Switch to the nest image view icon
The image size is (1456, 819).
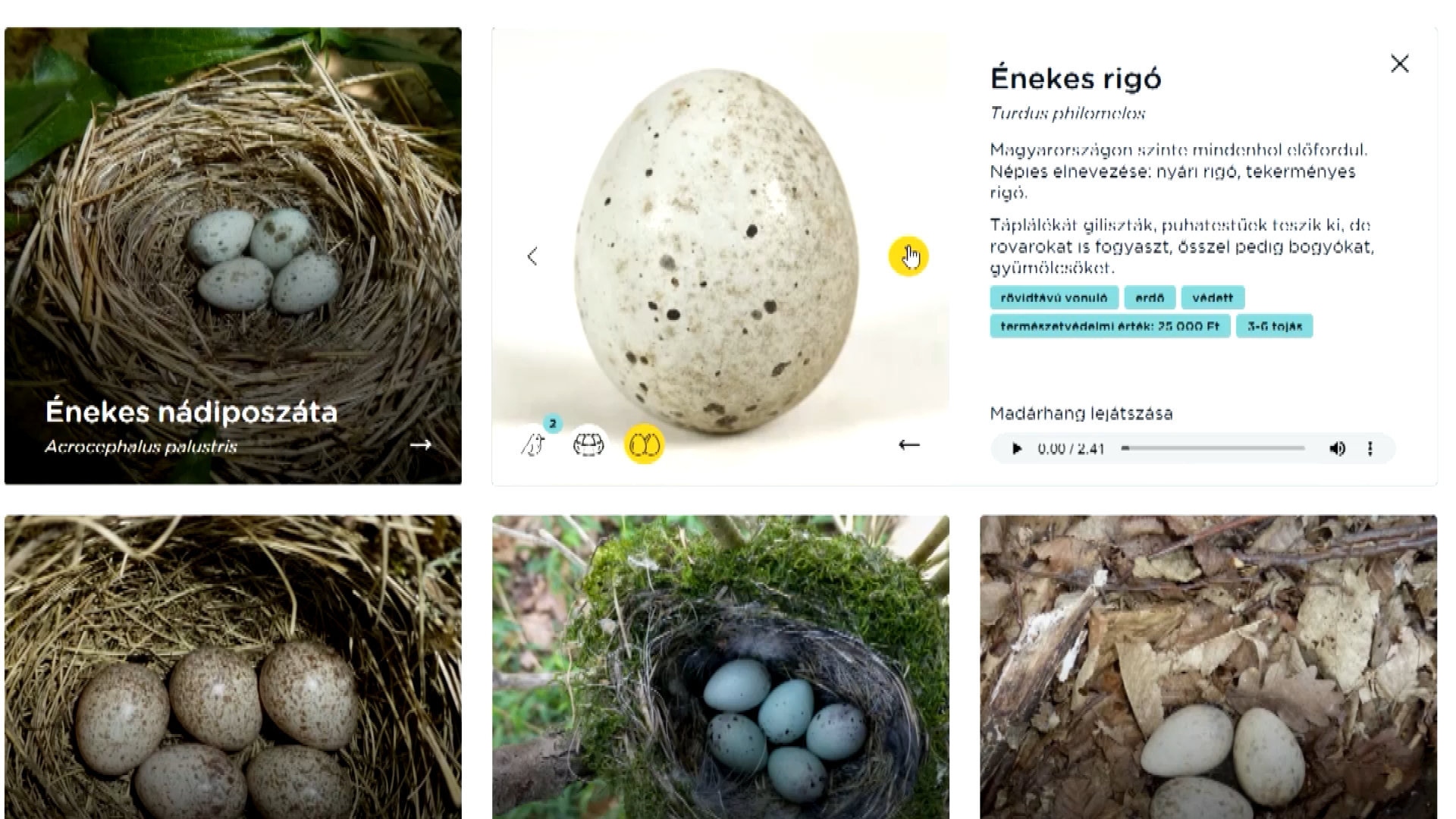(x=588, y=444)
